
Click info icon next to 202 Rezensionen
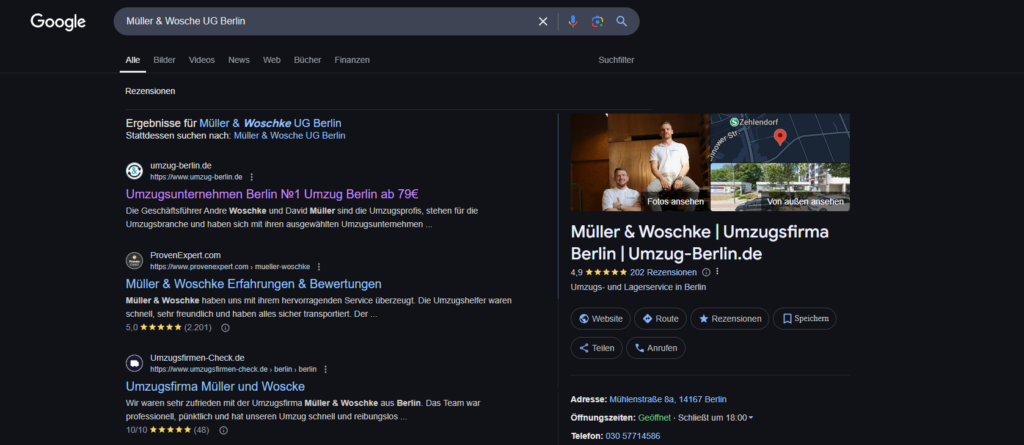click(705, 272)
